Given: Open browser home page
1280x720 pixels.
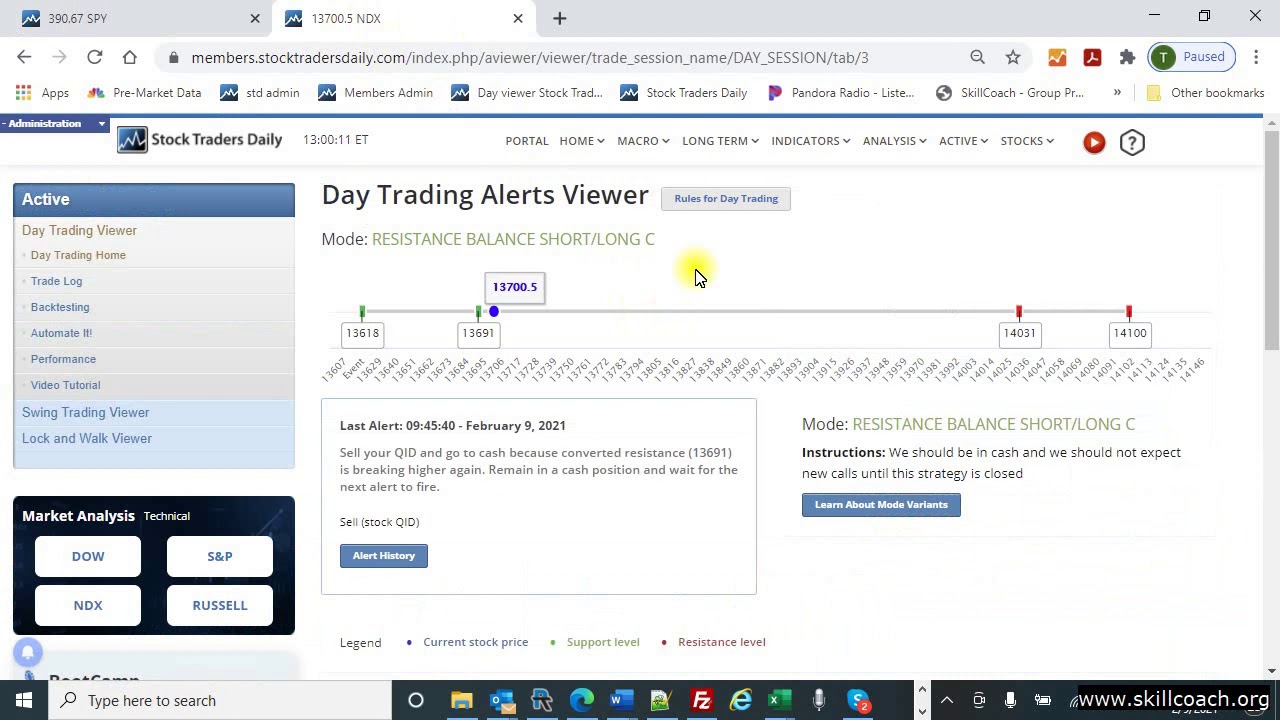Looking at the screenshot, I should click(x=129, y=57).
